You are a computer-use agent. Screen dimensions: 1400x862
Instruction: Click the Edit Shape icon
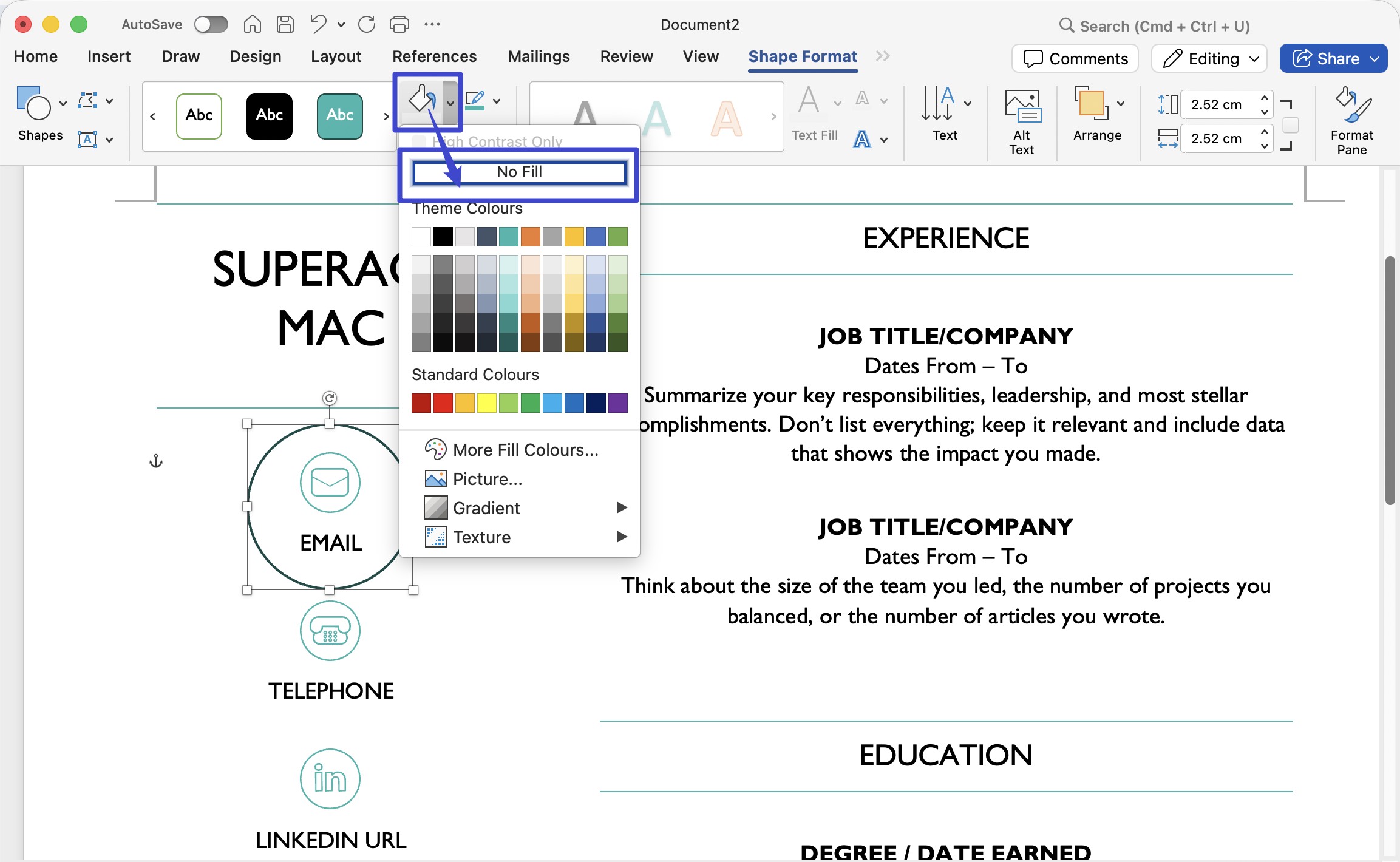tap(87, 101)
